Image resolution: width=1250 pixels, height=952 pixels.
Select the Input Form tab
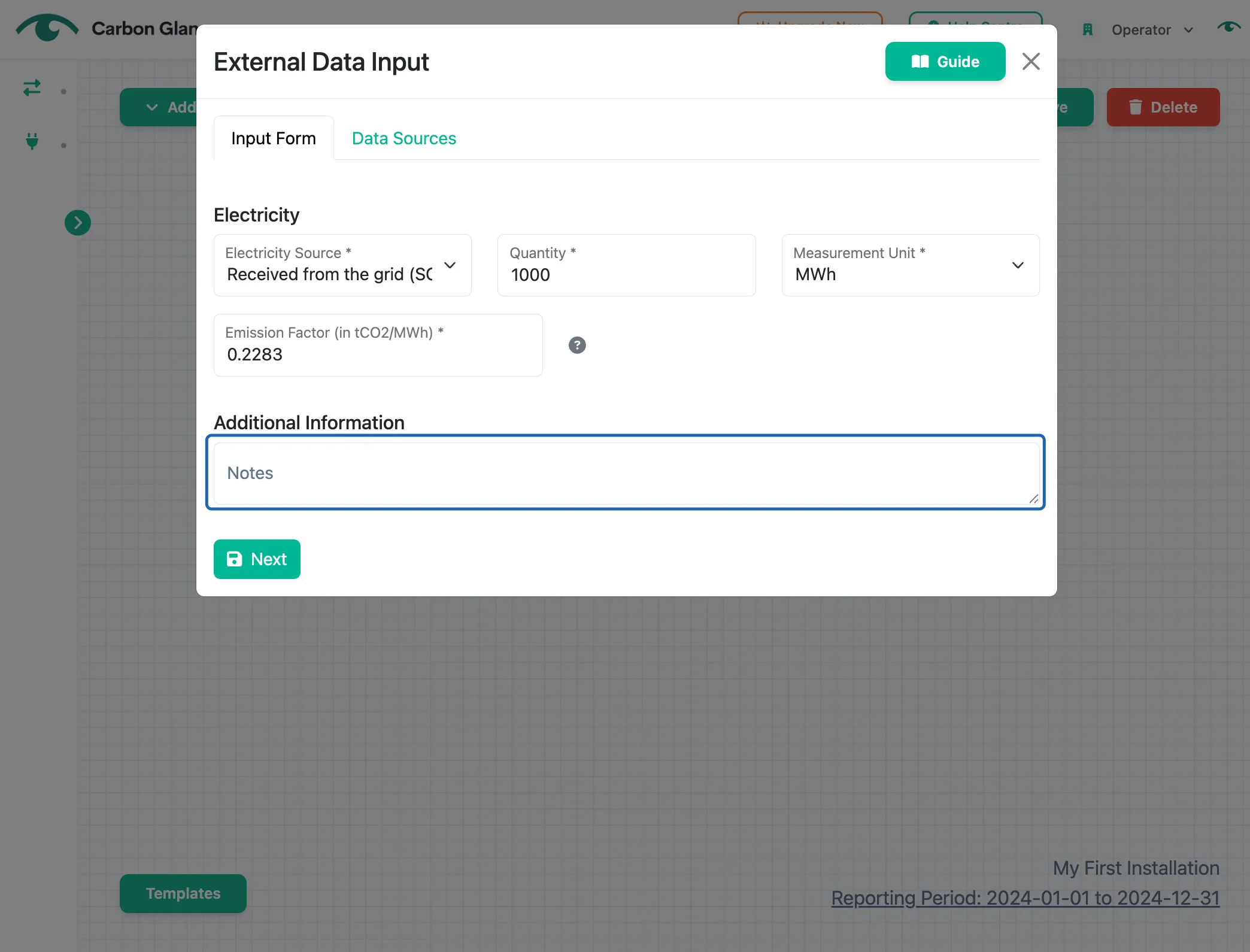pyautogui.click(x=274, y=138)
